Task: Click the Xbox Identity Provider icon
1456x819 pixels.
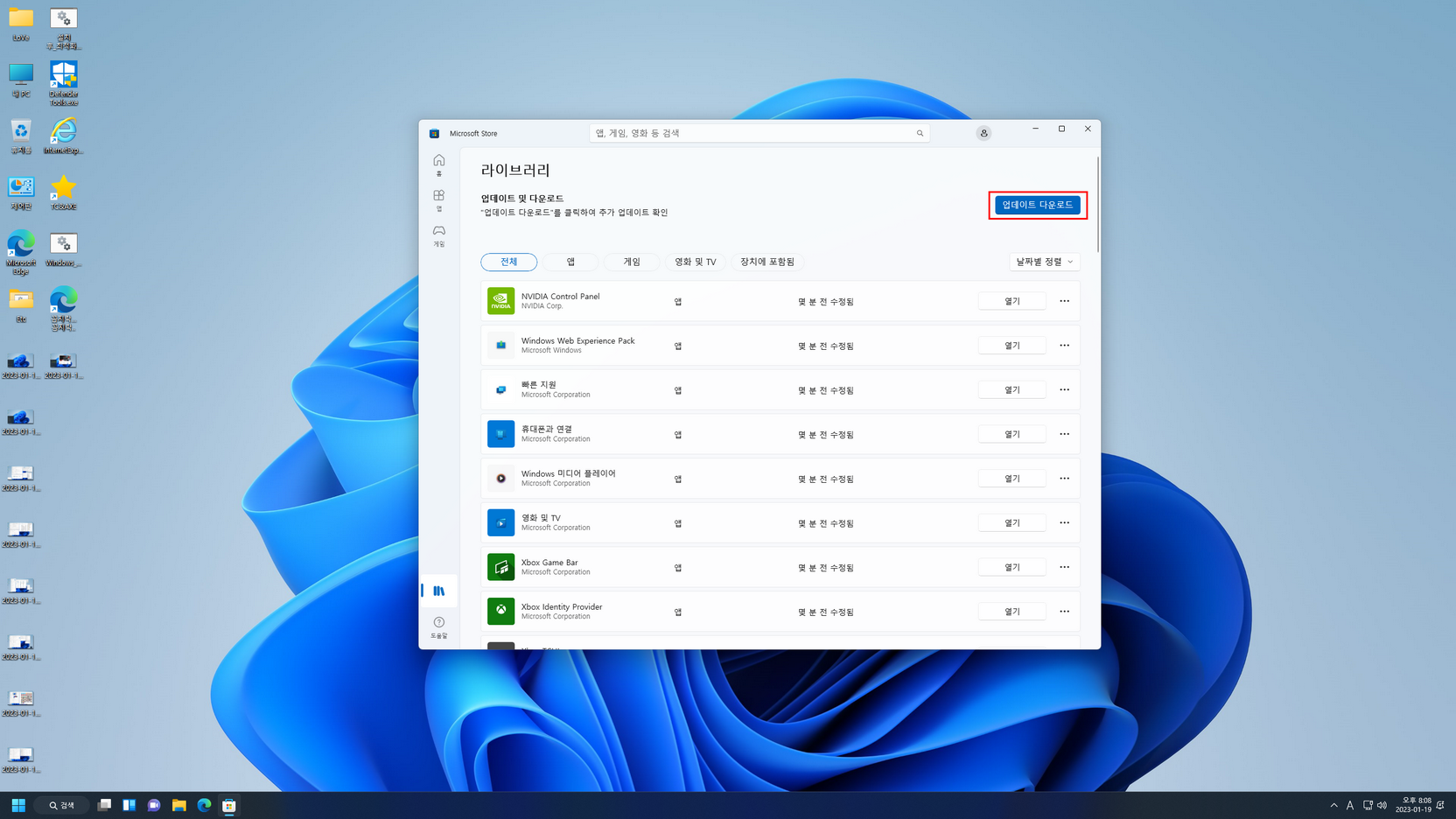Action: point(500,612)
